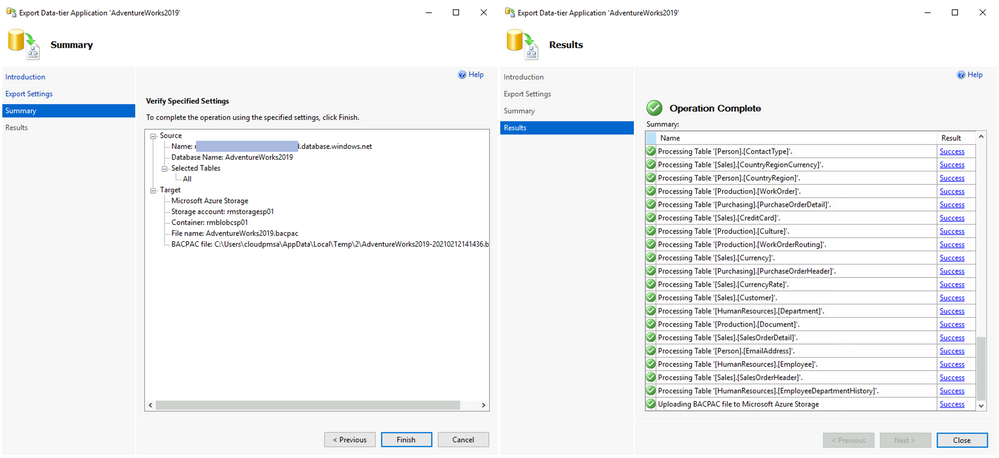
Task: Select 'All' under Selected Tables
Action: point(187,179)
